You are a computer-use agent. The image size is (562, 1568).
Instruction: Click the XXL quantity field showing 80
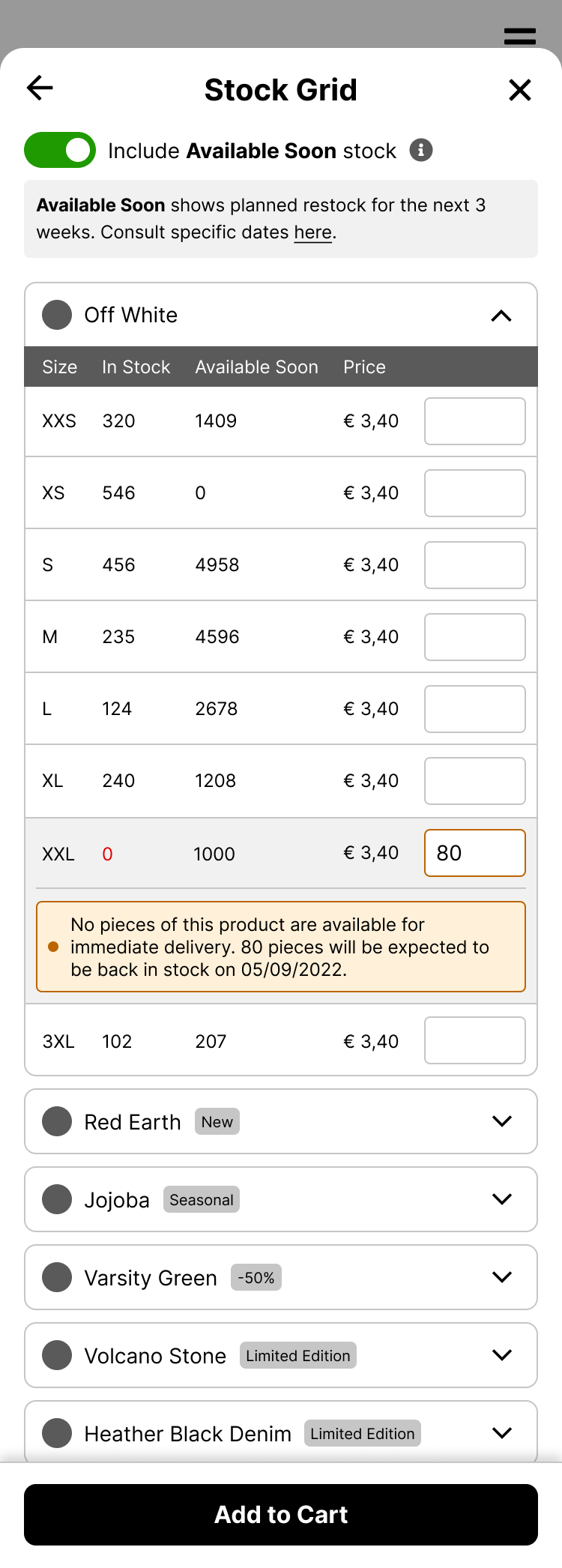(474, 853)
